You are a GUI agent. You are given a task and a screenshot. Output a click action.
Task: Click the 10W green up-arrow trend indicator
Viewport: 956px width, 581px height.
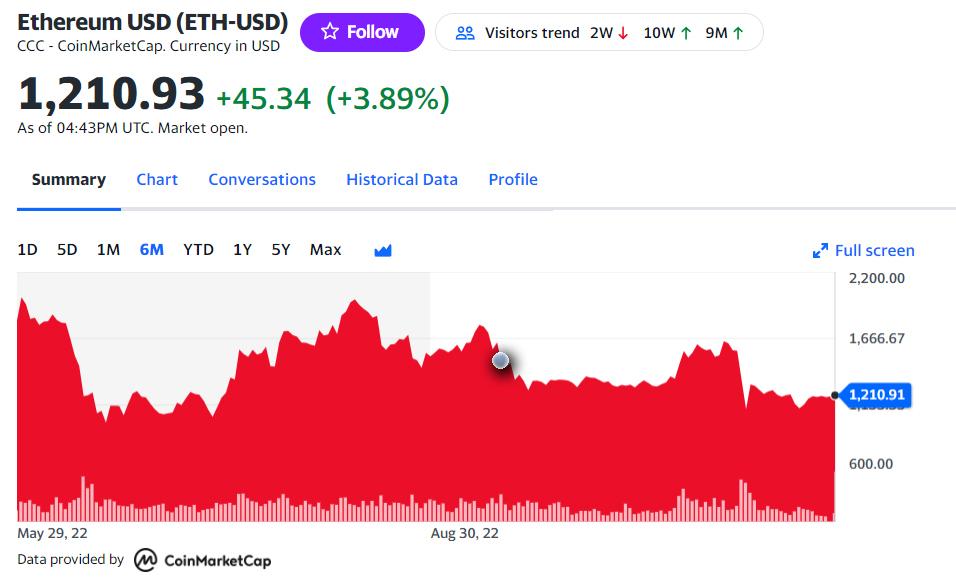click(686, 33)
